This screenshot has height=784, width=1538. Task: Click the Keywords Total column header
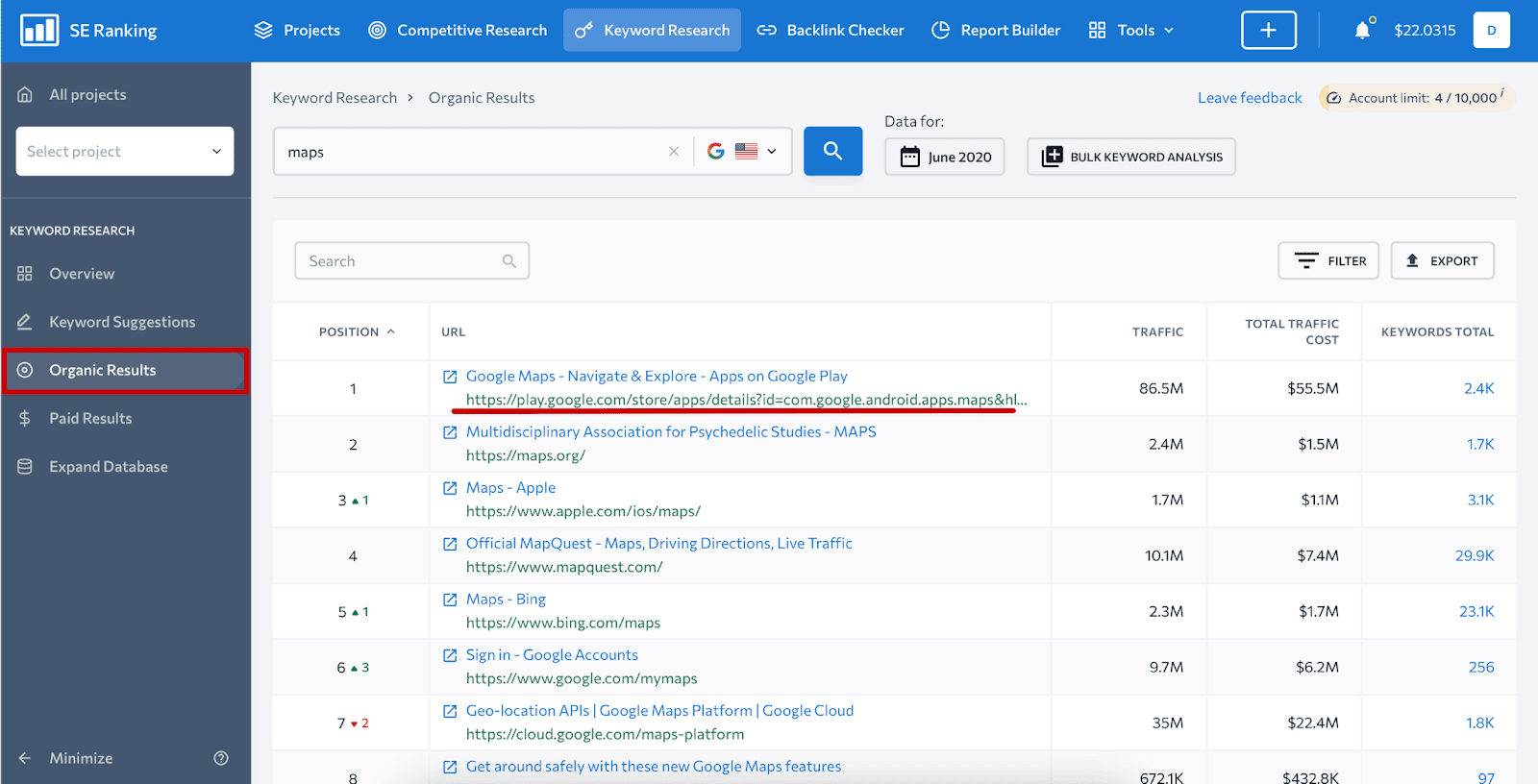[1437, 331]
